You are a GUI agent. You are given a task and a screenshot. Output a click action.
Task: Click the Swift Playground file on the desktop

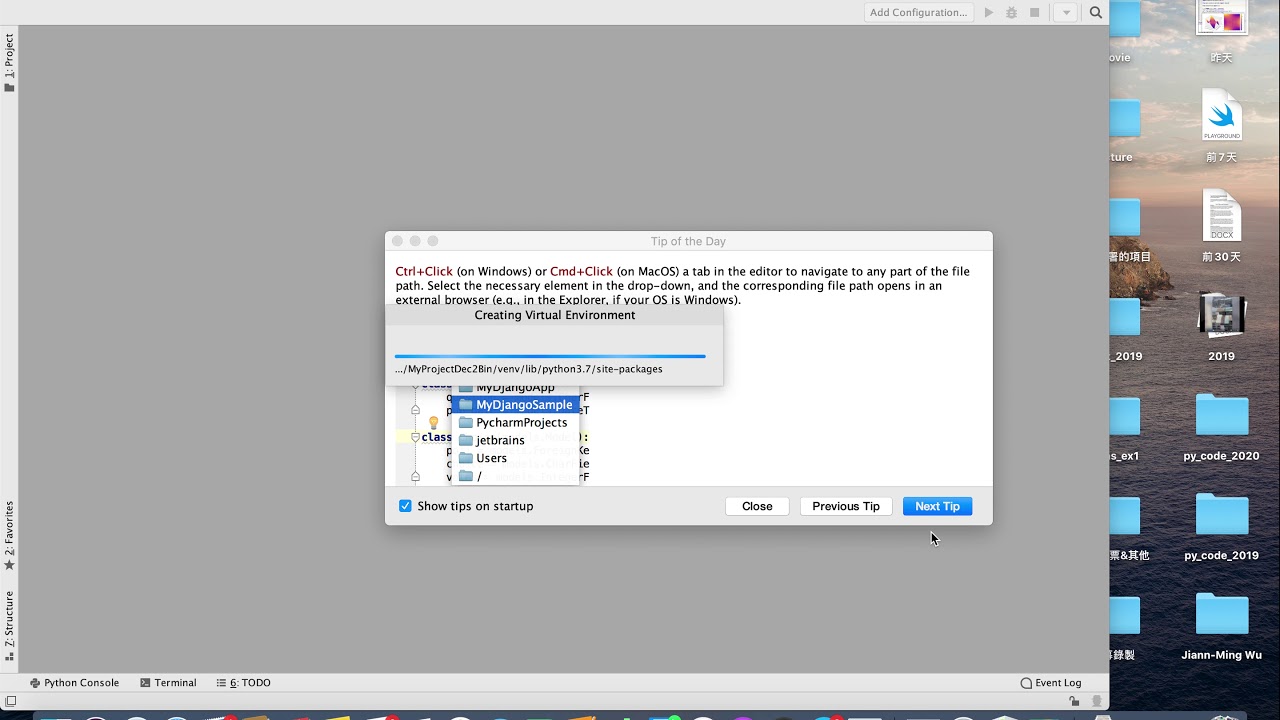click(1221, 115)
